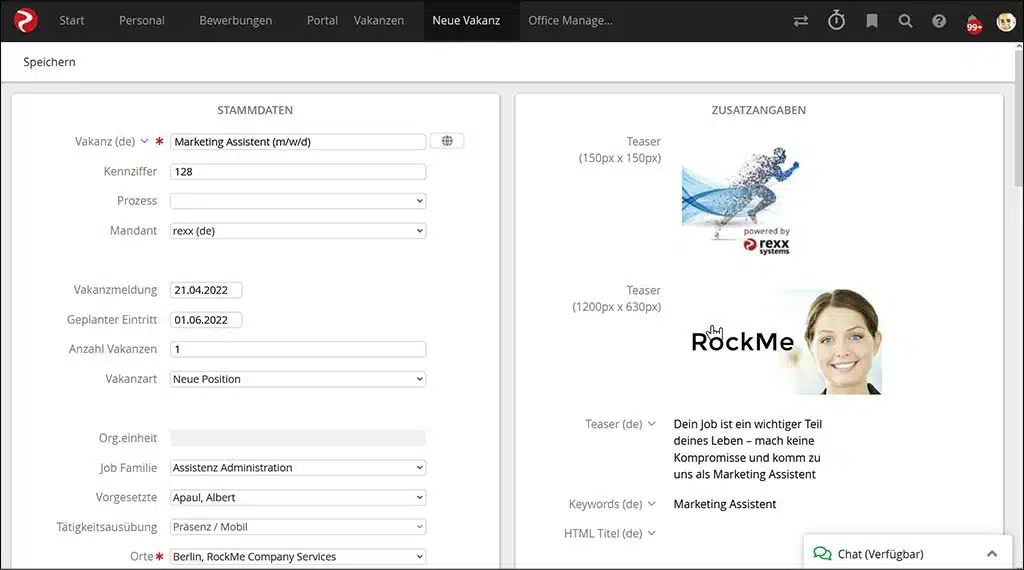Open the Bewerbungen tab
Image resolution: width=1024 pixels, height=570 pixels.
point(236,20)
